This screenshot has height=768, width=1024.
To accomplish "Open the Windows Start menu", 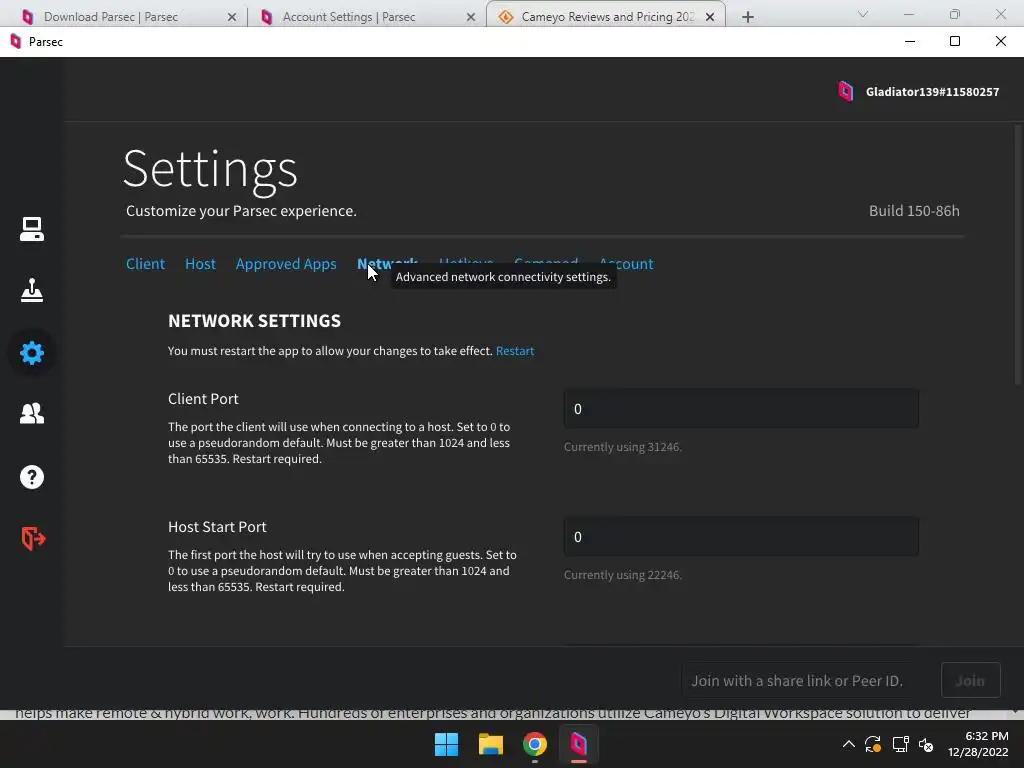I will click(447, 744).
